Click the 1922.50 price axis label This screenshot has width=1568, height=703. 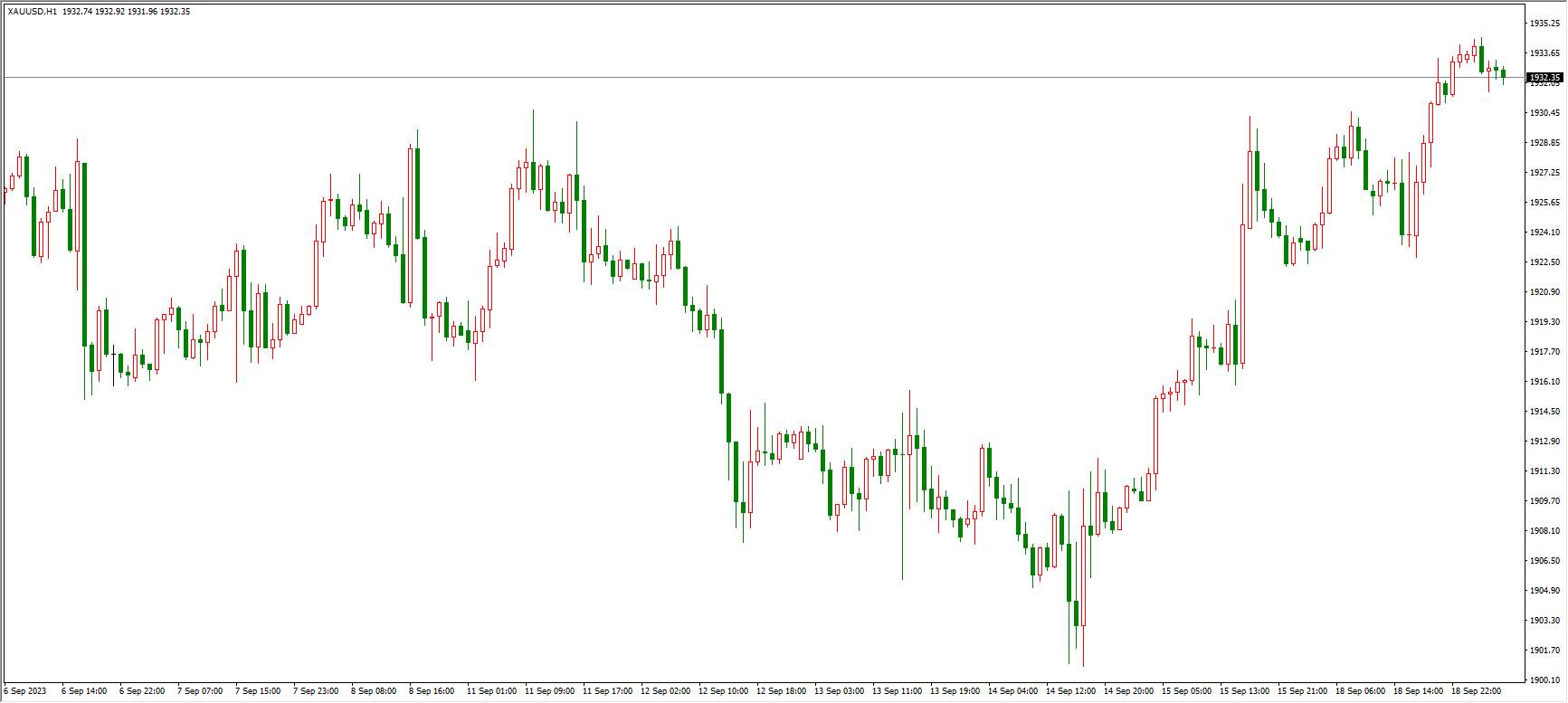pos(1544,262)
